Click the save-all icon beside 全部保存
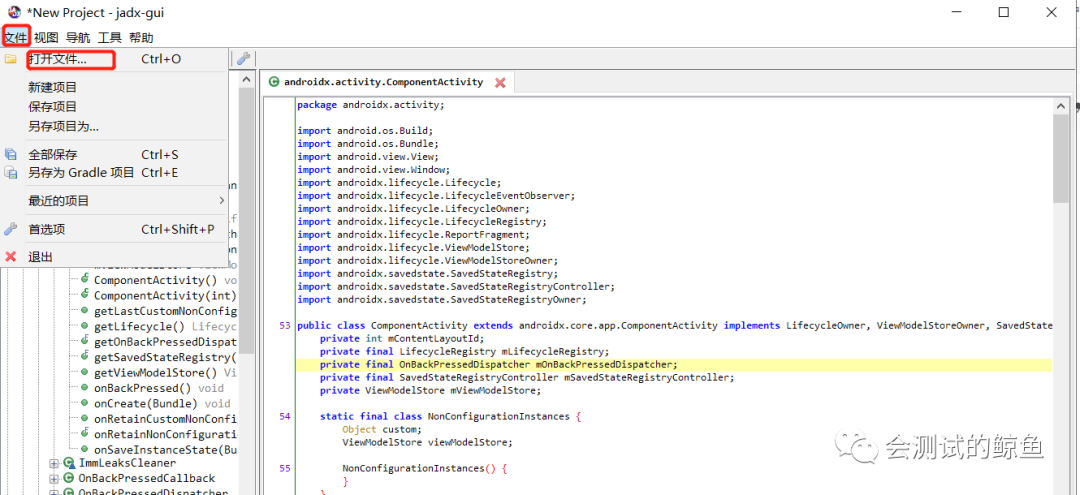 (x=10, y=154)
